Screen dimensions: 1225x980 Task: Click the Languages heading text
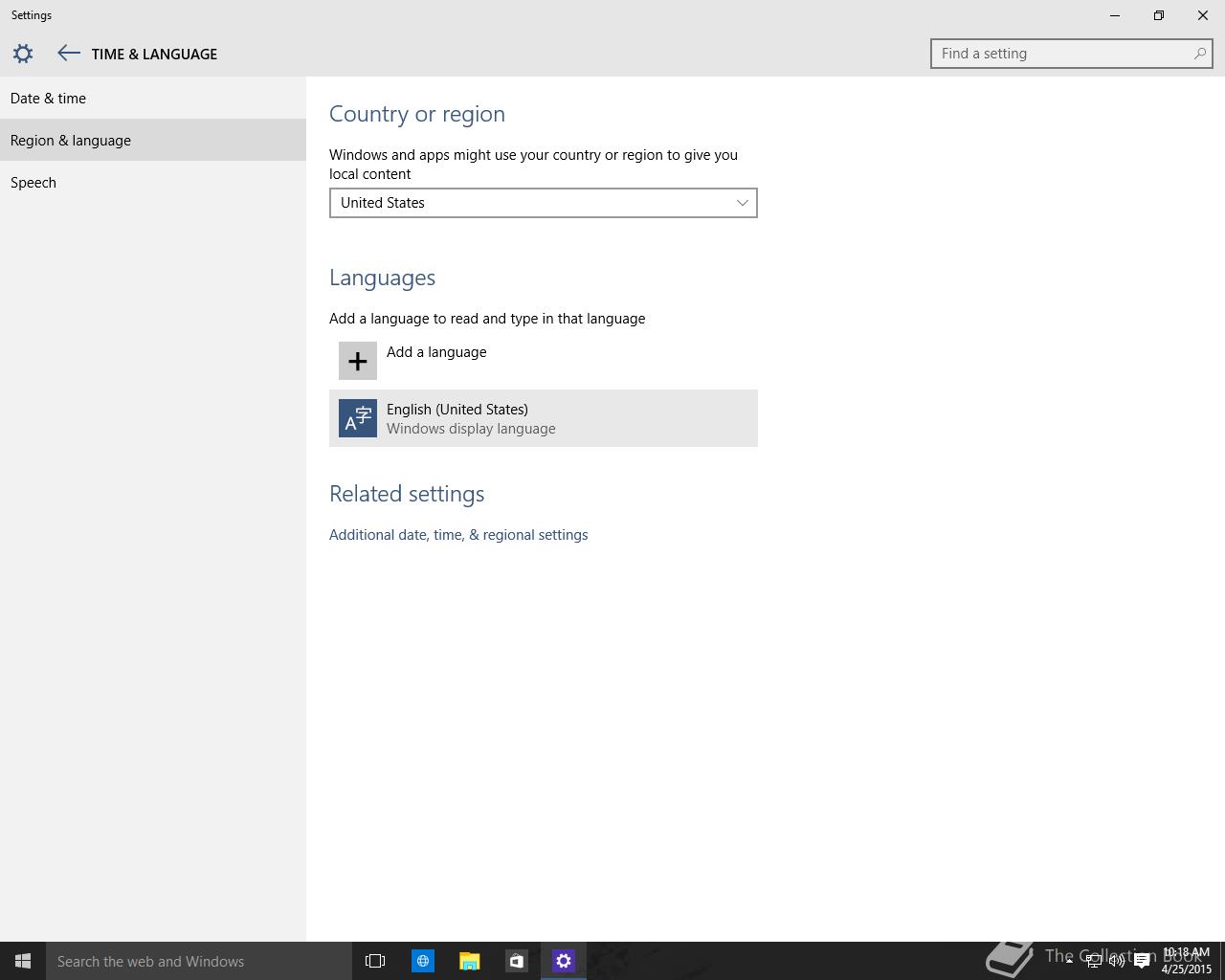click(382, 278)
